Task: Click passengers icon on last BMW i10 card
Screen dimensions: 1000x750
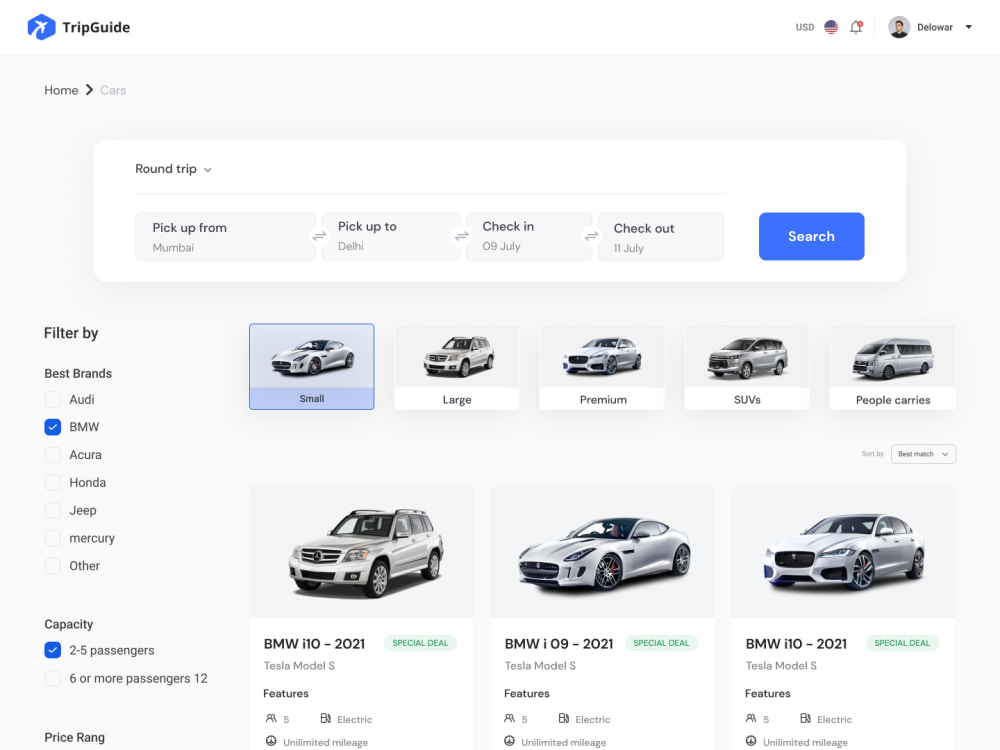Action: coord(751,718)
